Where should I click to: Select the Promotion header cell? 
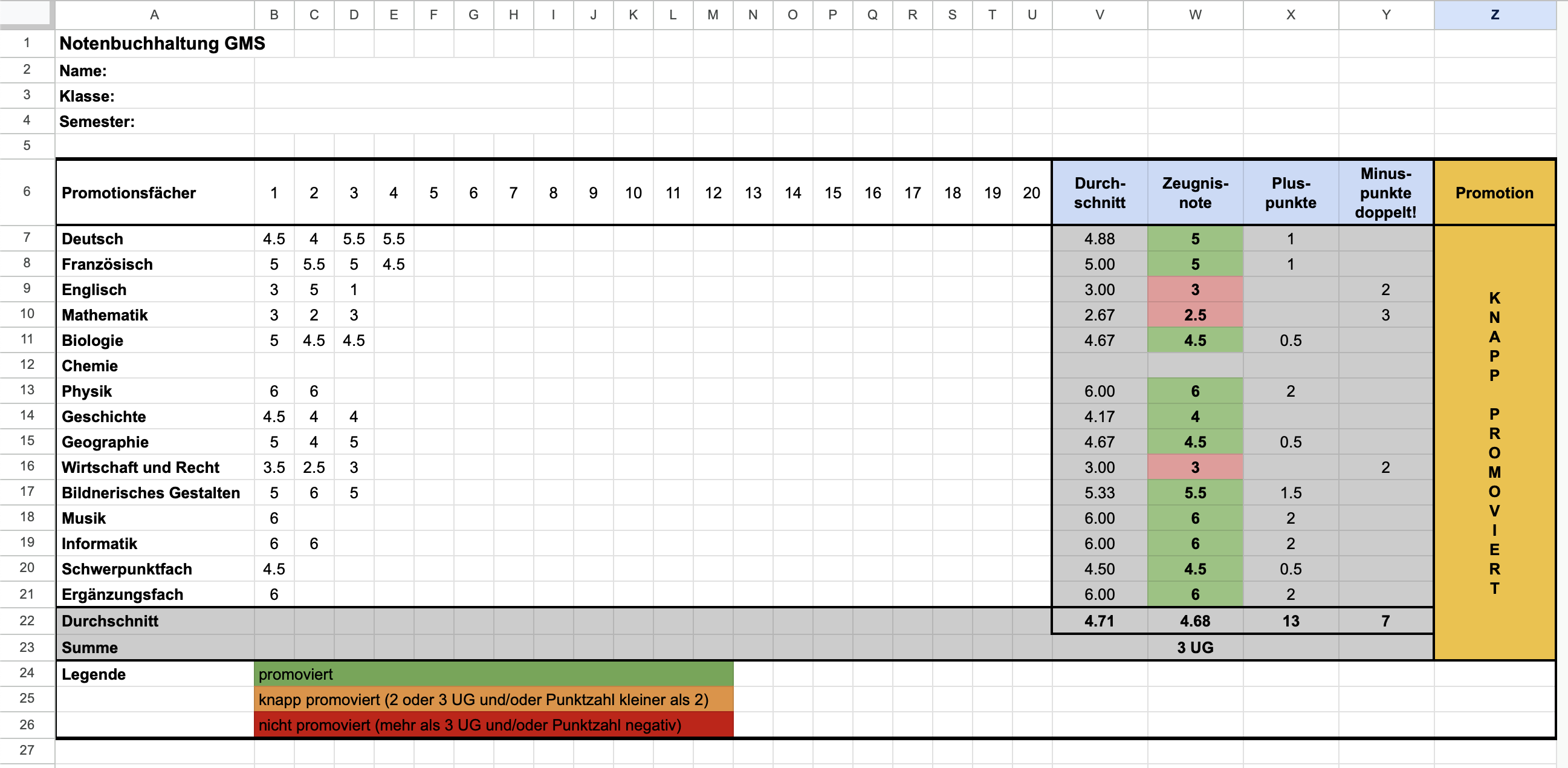coord(1494,193)
